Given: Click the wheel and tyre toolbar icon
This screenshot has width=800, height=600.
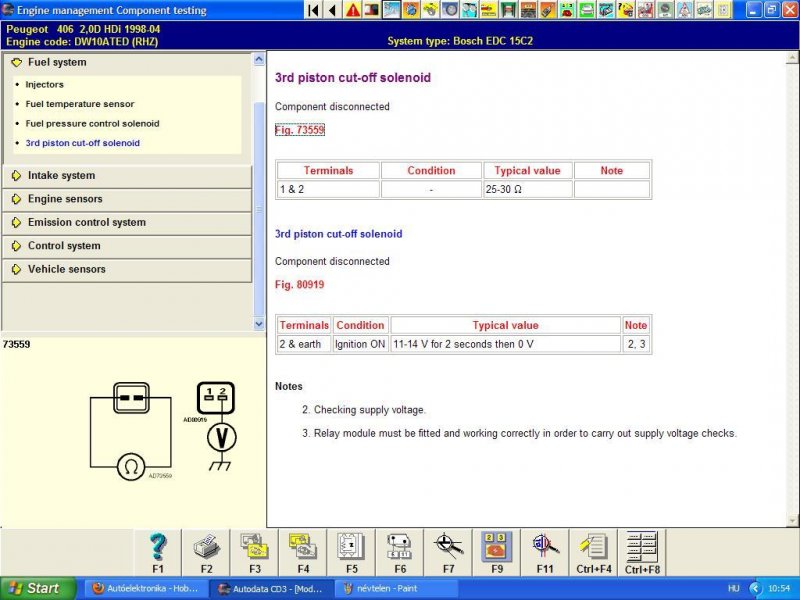Looking at the screenshot, I should click(x=450, y=10).
